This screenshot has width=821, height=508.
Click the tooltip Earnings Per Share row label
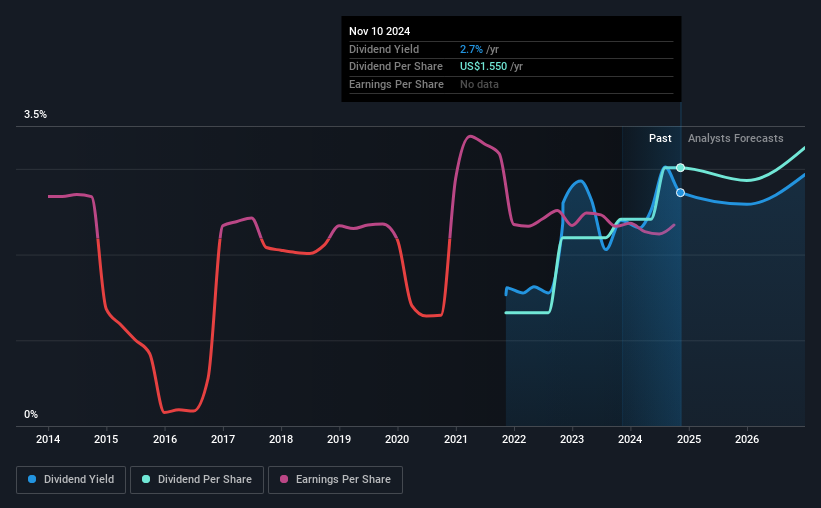click(396, 84)
